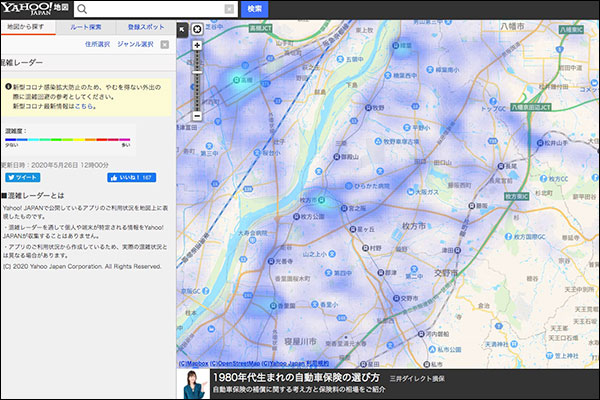Screen dimensions: 600x400
Task: Click the magnifier icon in search box
Action: coord(84,9)
